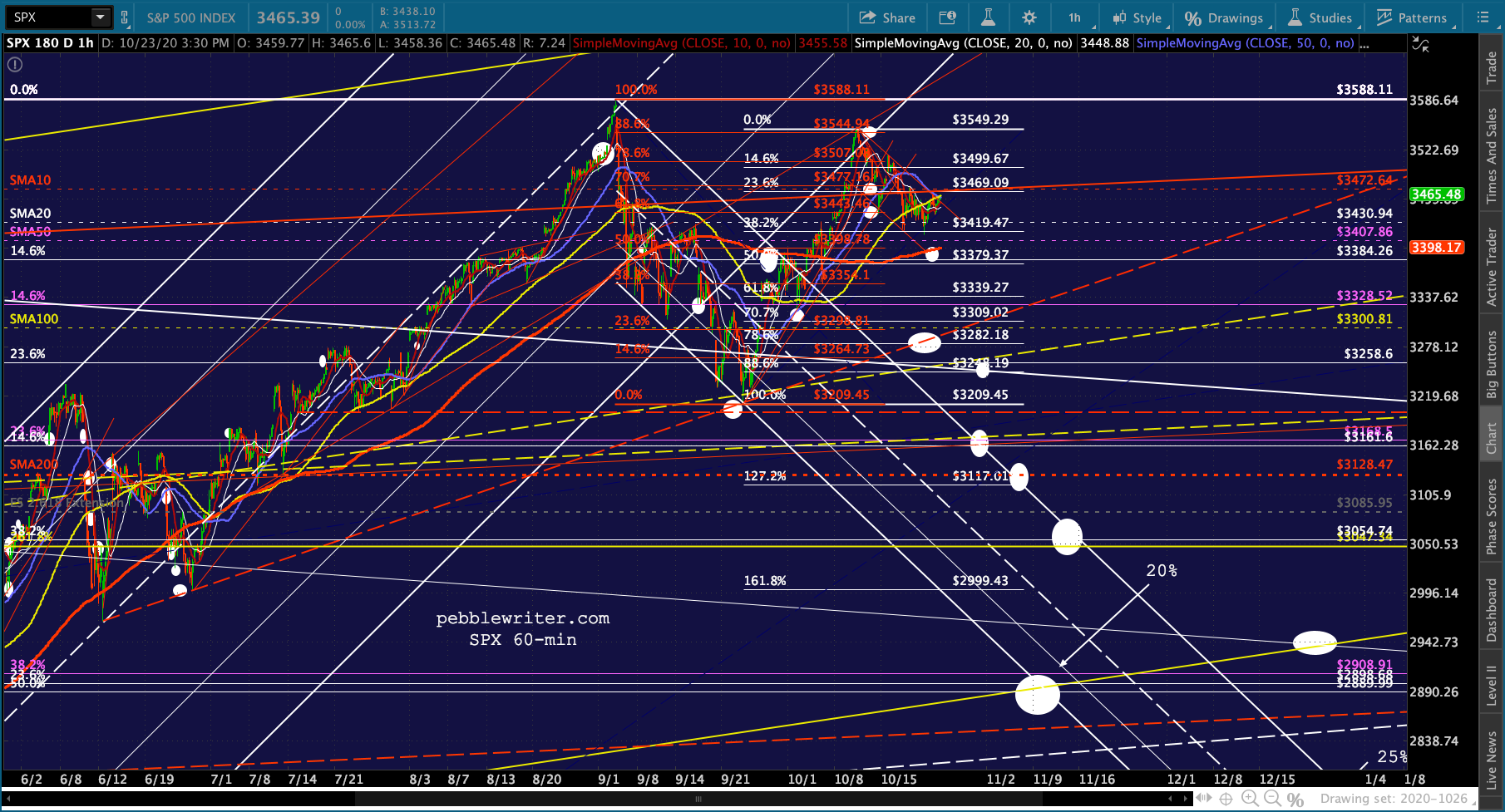
Task: Open the symbol info card icon
Action: (947, 17)
